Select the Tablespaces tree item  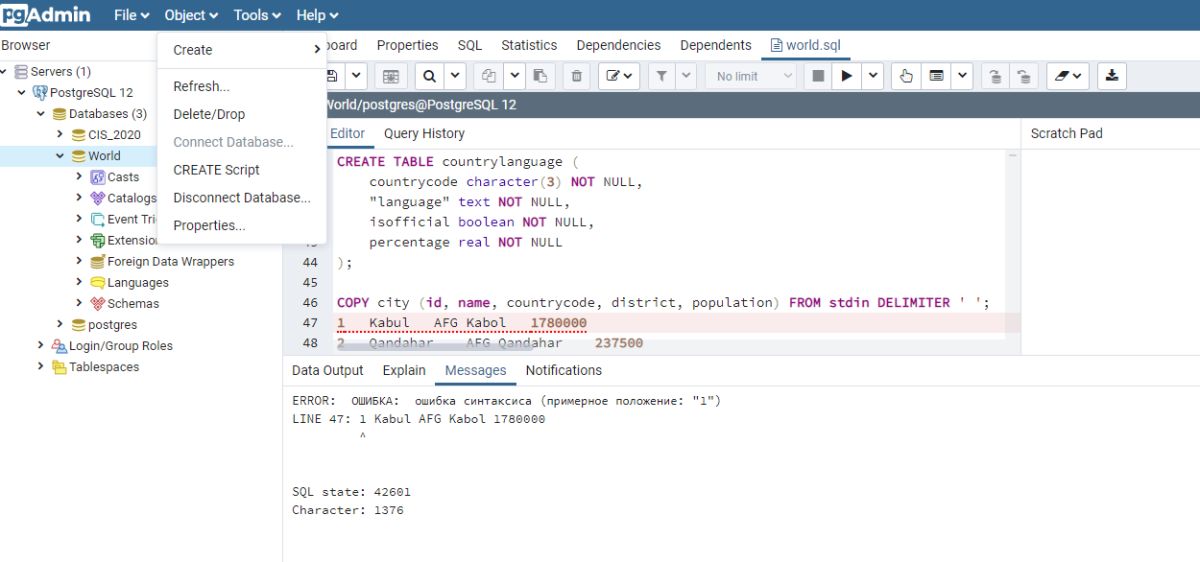pyautogui.click(x=104, y=367)
